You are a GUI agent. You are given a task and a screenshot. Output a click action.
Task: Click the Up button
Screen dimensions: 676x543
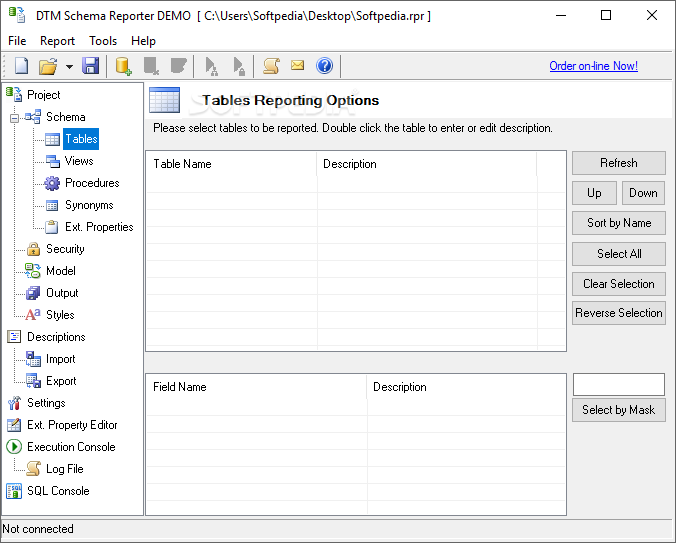[x=594, y=193]
